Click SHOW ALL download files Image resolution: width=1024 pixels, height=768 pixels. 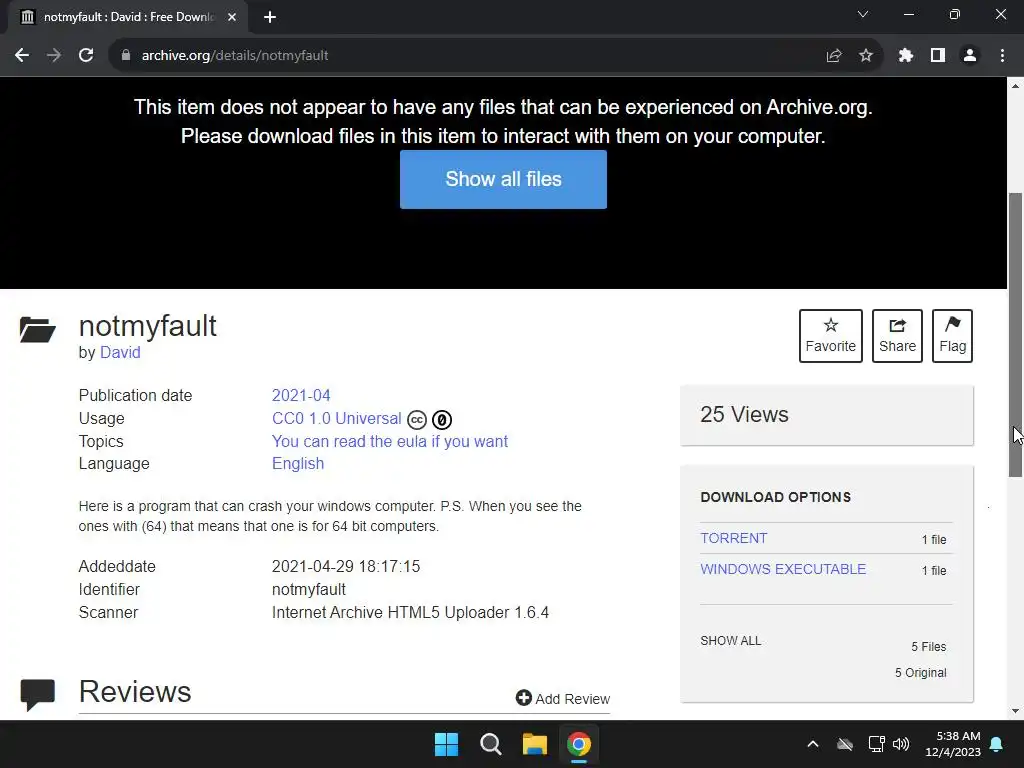(731, 641)
